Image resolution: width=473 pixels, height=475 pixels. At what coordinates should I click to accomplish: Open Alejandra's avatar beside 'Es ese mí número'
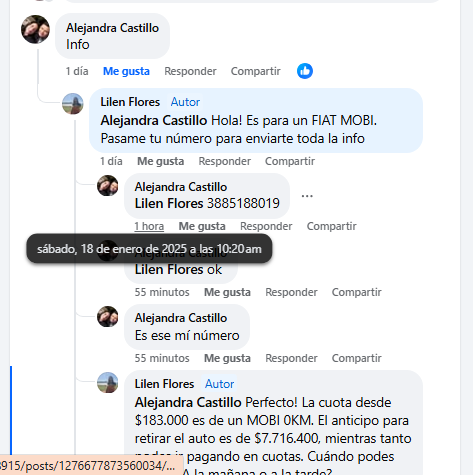(x=108, y=317)
